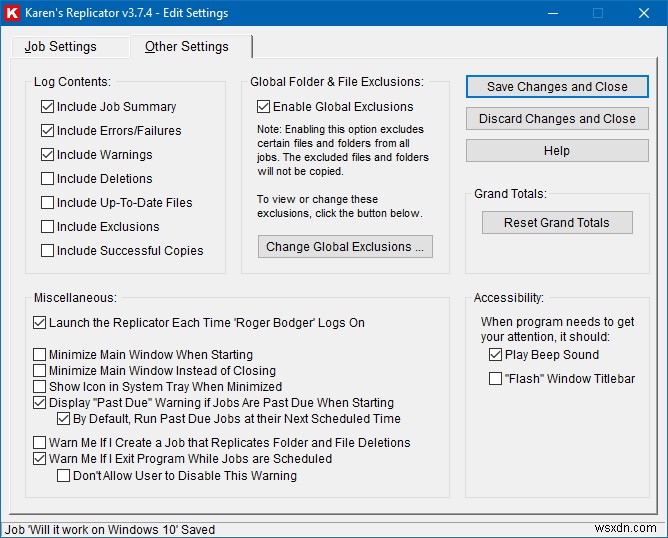Viewport: 668px width, 538px height.
Task: Close the Edit Settings window
Action: coord(644,13)
